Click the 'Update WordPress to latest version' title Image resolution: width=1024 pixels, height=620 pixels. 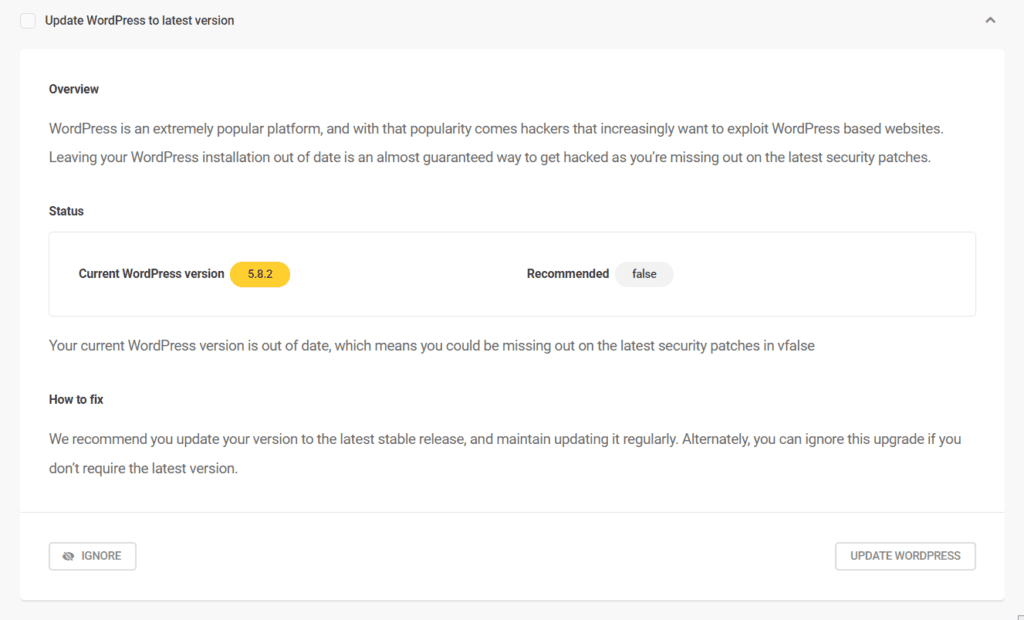click(x=139, y=21)
